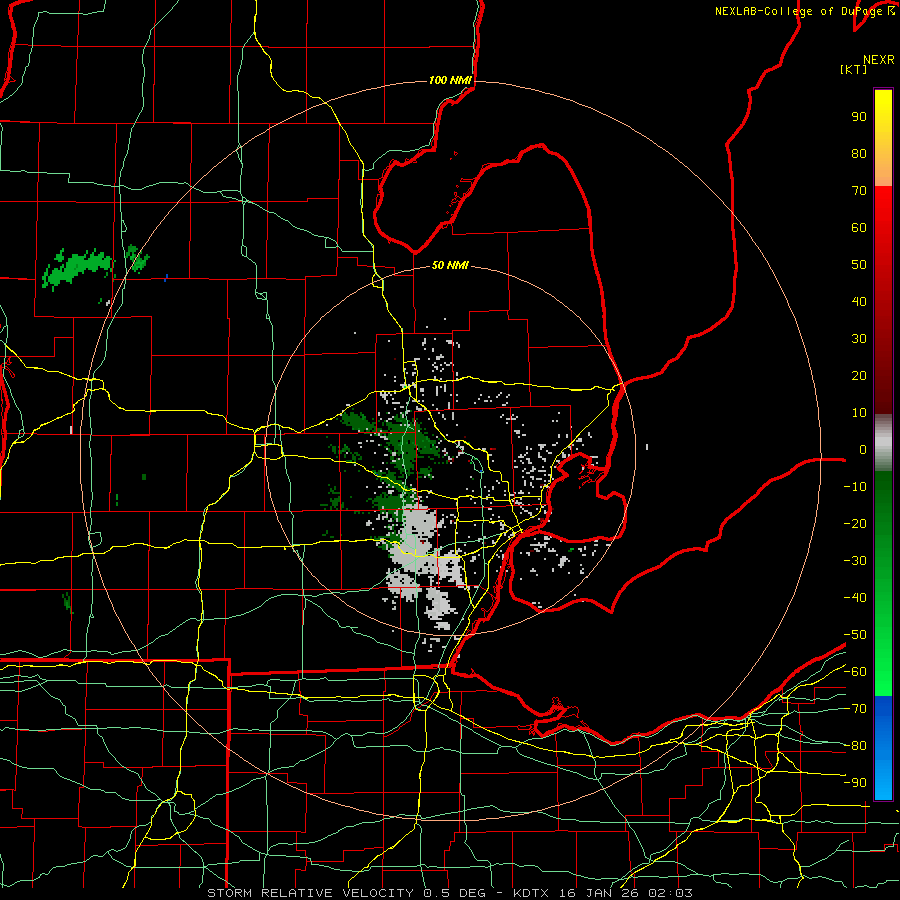Screen dimensions: 900x900
Task: Click the positive 30 scale label
Action: tap(859, 338)
